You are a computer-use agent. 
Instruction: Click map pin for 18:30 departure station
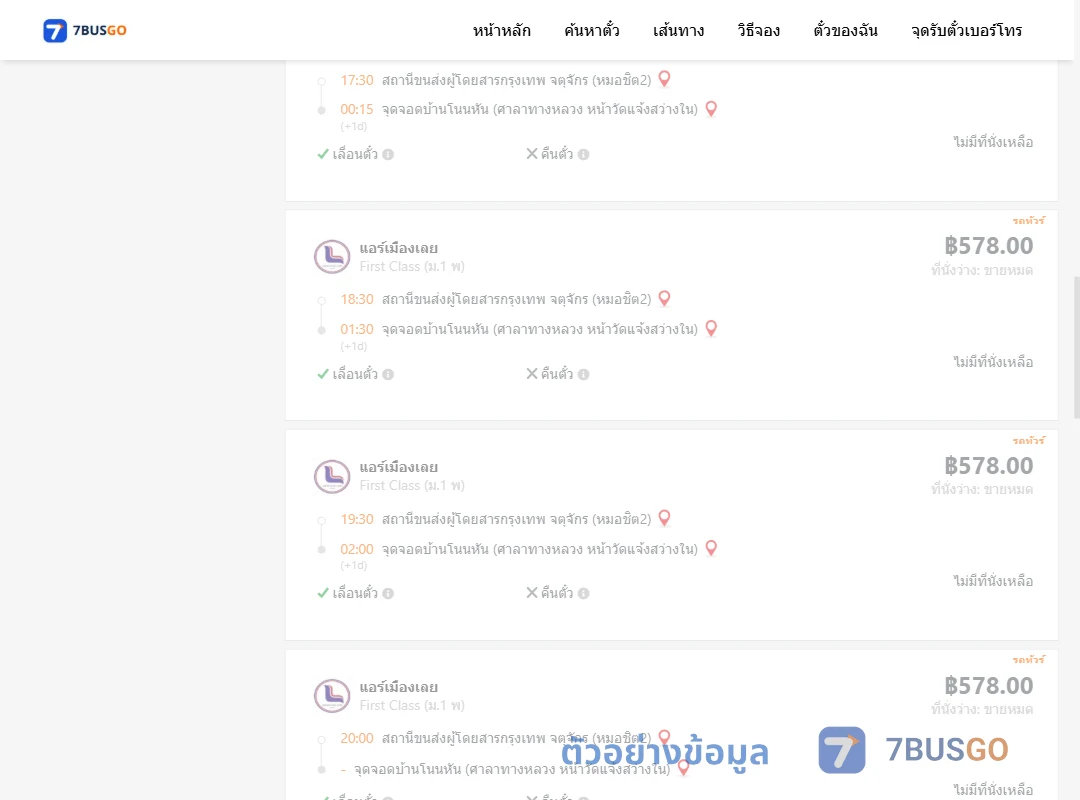coord(665,298)
